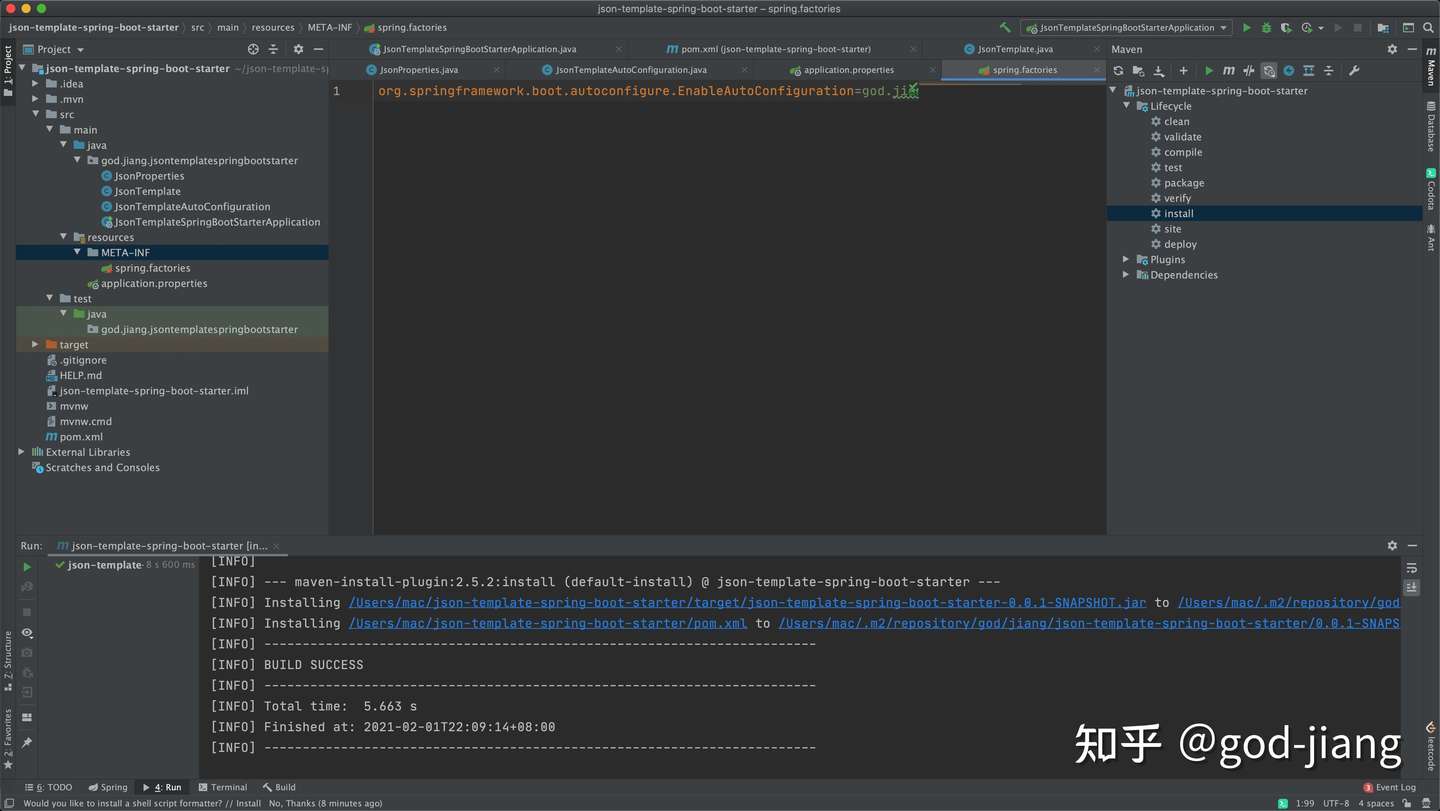Show Maven dependencies diagram icon
The width and height of the screenshot is (1440, 811).
point(1308,70)
